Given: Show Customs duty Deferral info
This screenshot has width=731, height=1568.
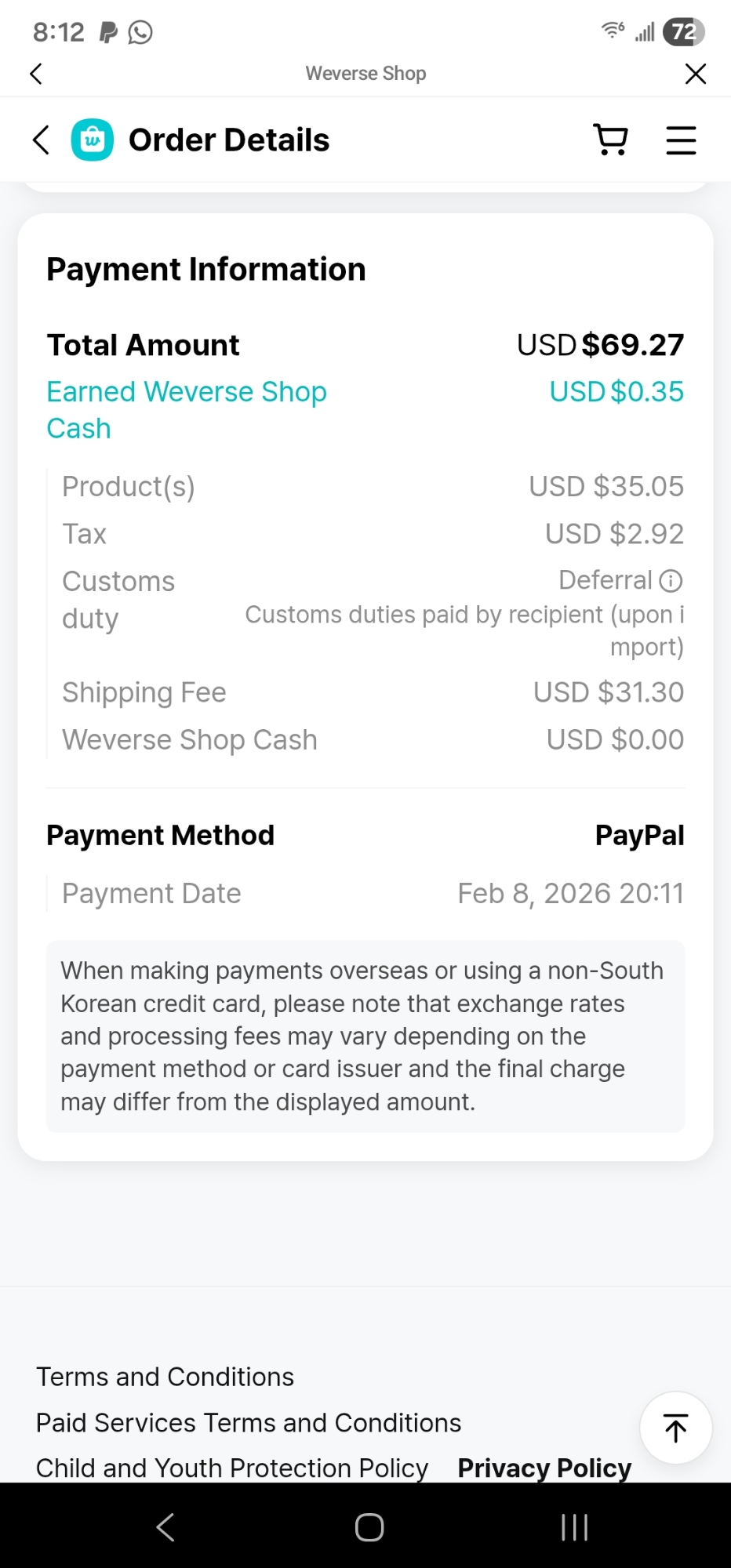Looking at the screenshot, I should pyautogui.click(x=671, y=581).
